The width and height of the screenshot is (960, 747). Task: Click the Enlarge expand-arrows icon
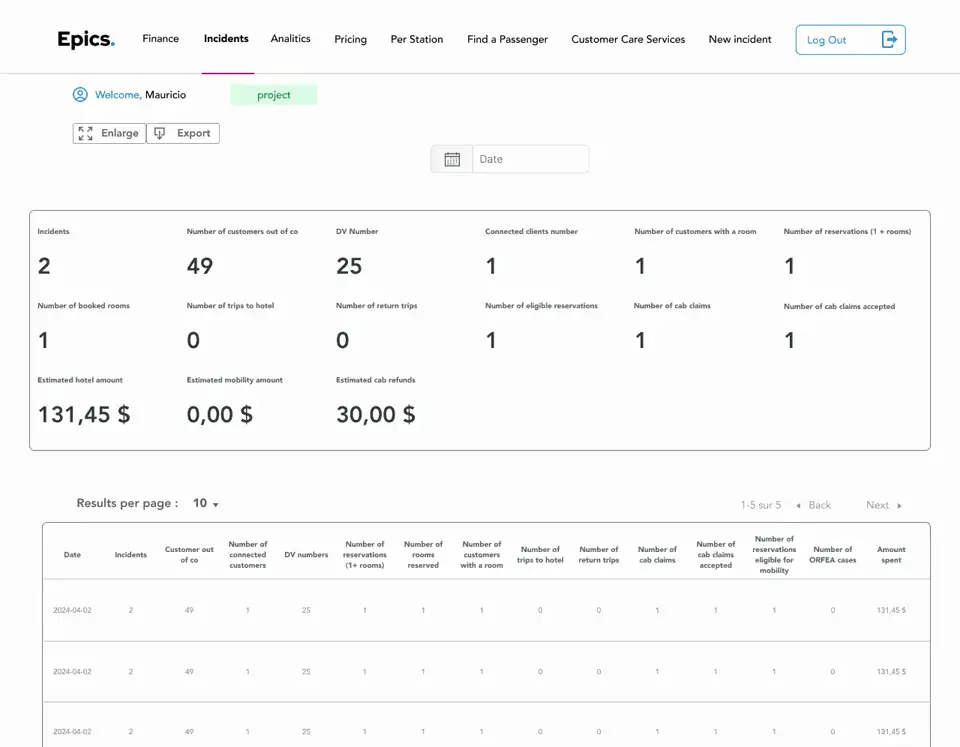coord(86,133)
